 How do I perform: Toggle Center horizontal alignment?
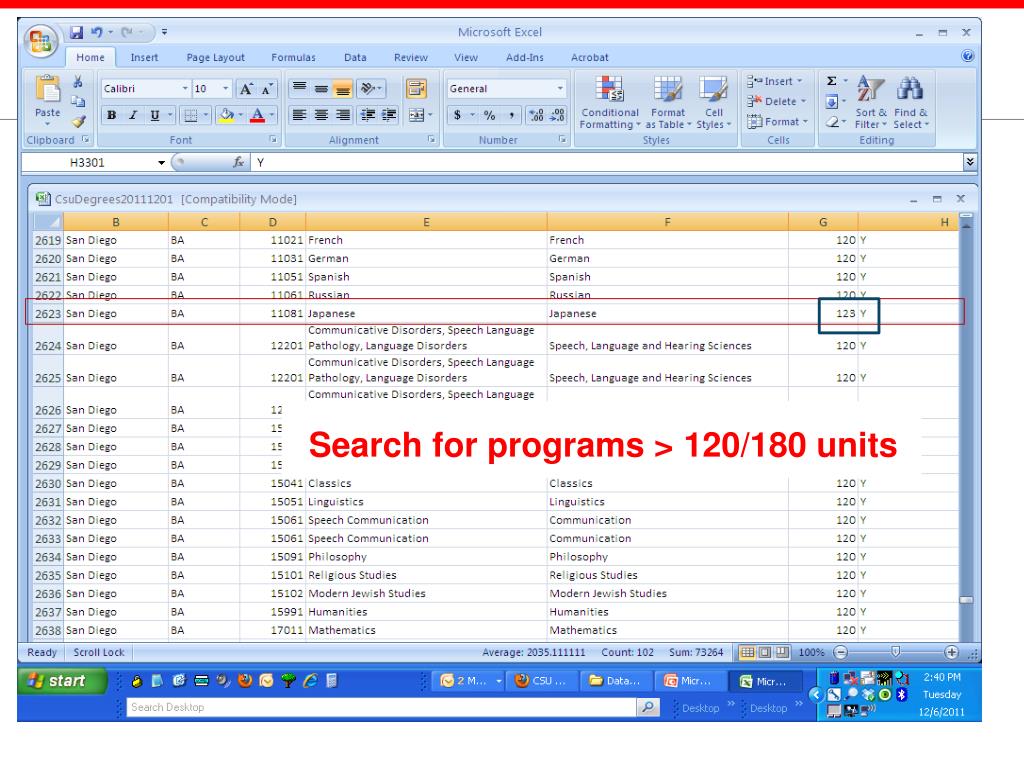tap(321, 115)
